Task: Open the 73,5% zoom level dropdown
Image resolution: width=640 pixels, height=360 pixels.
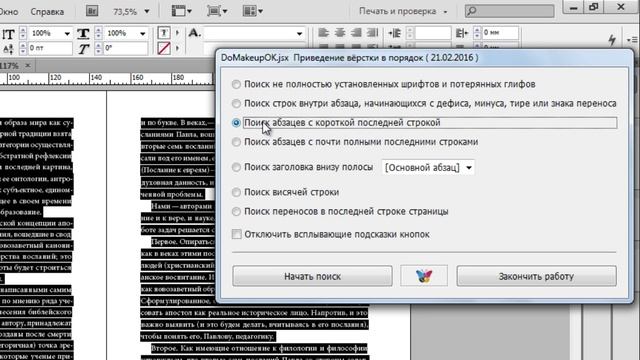Action: 147,11
